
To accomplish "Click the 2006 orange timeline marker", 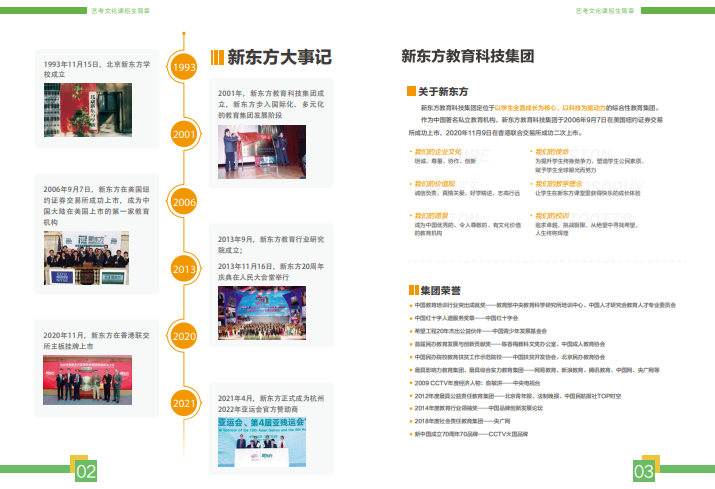I will pyautogui.click(x=184, y=202).
